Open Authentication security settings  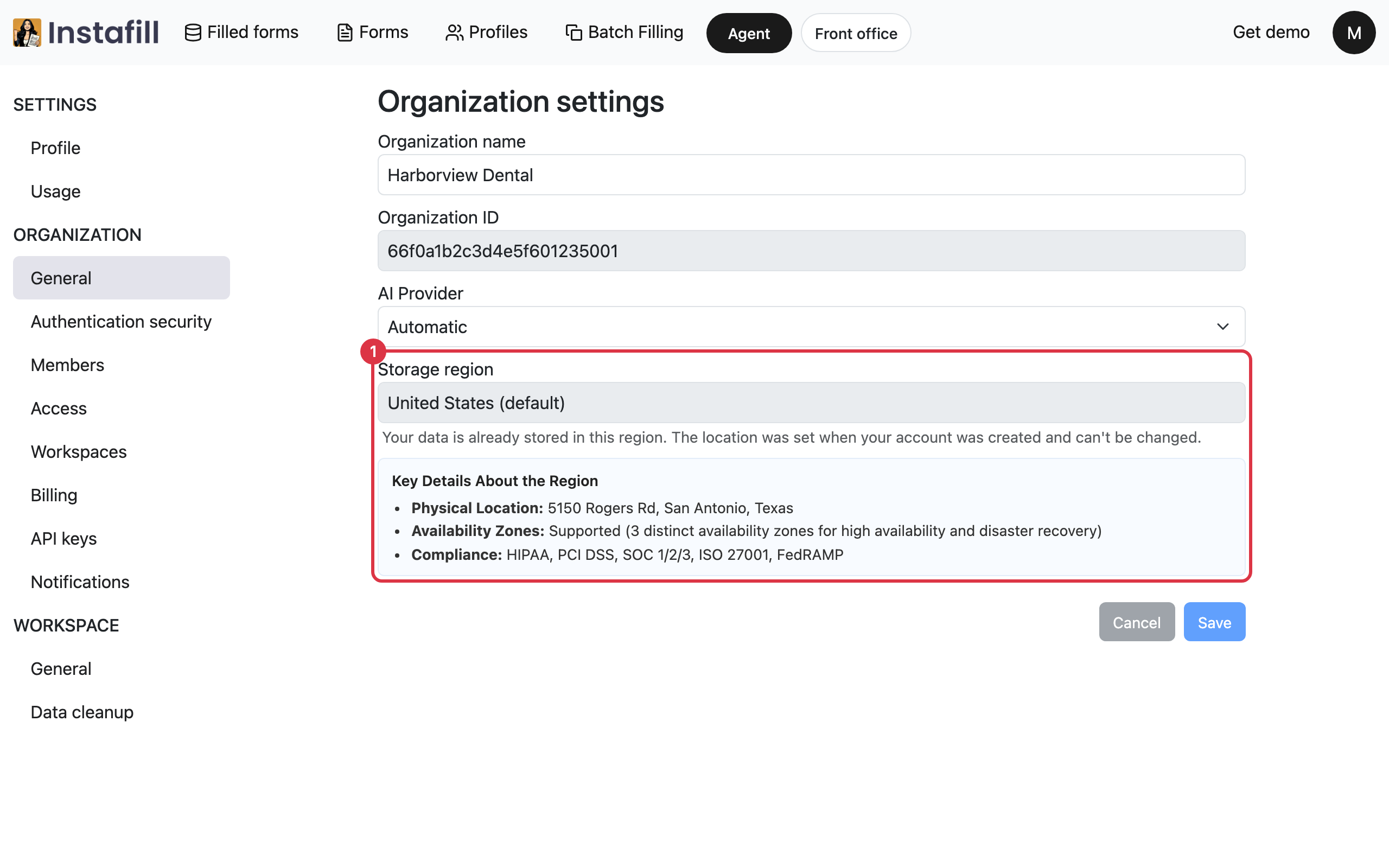click(x=121, y=322)
